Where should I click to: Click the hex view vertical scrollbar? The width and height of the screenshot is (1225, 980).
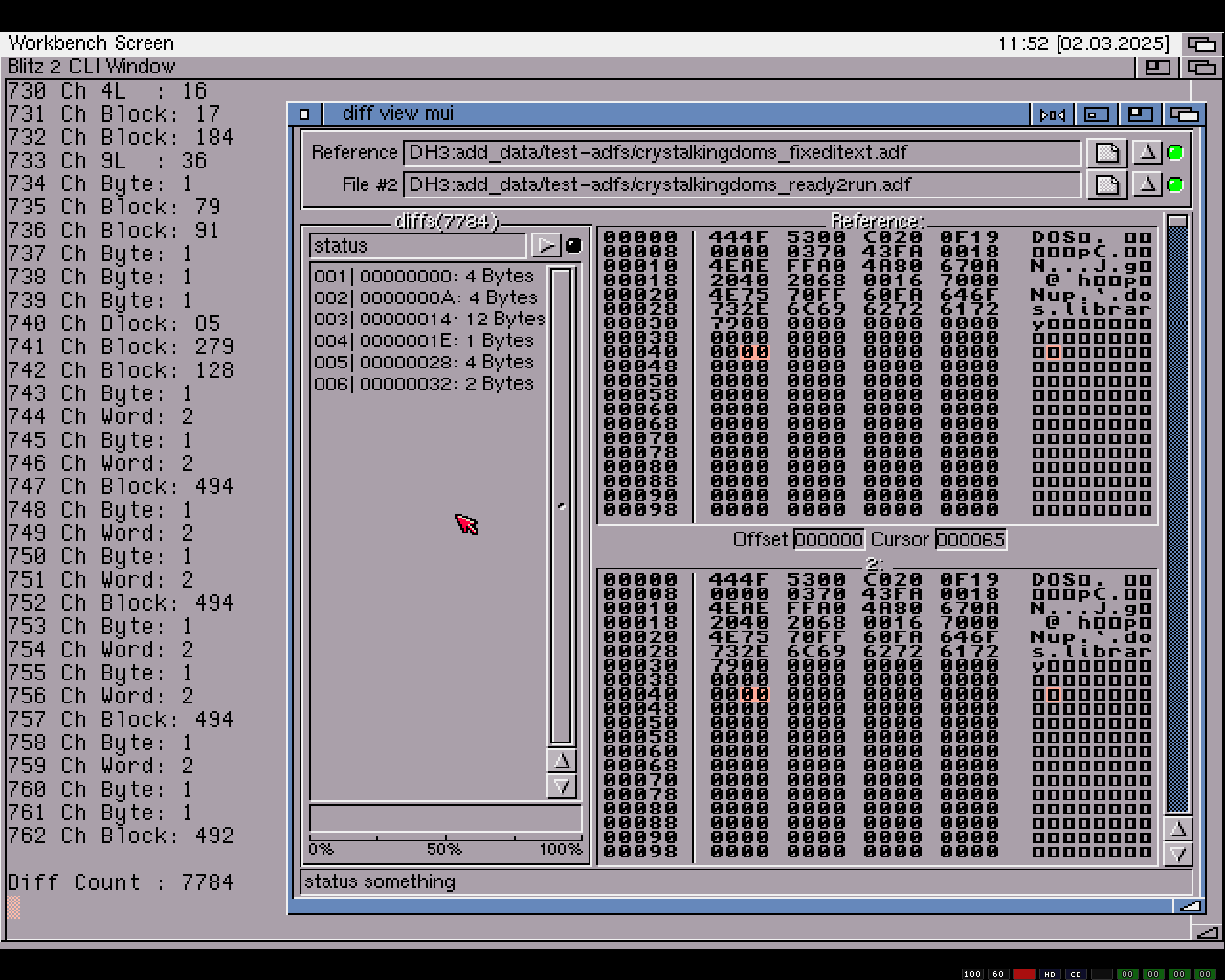pyautogui.click(x=1177, y=517)
